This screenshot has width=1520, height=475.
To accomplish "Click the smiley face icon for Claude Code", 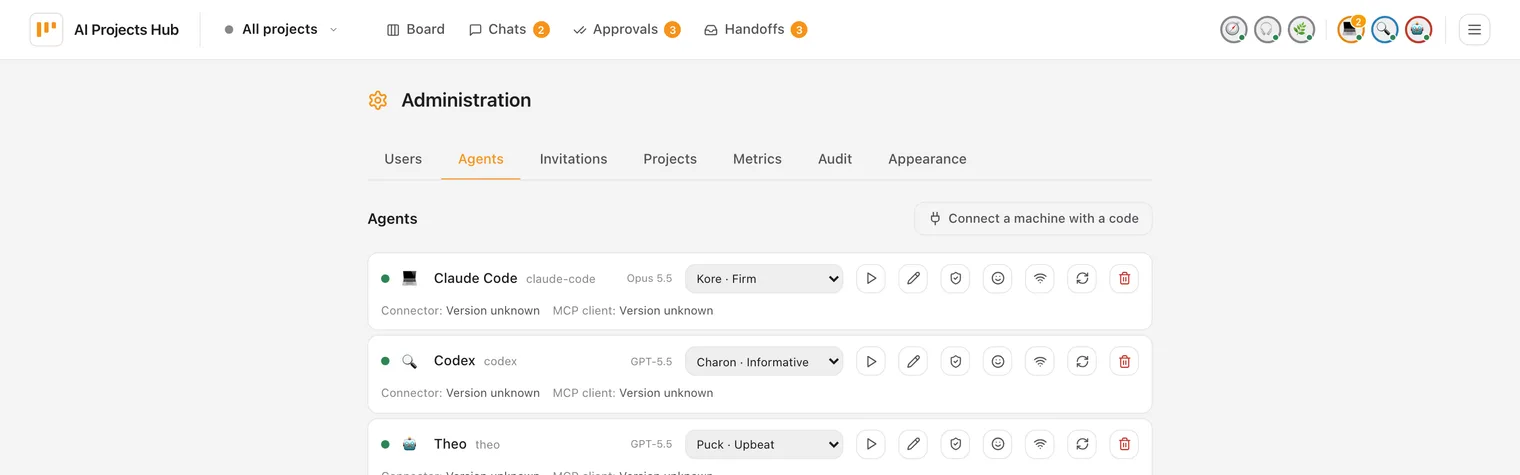I will (x=998, y=278).
